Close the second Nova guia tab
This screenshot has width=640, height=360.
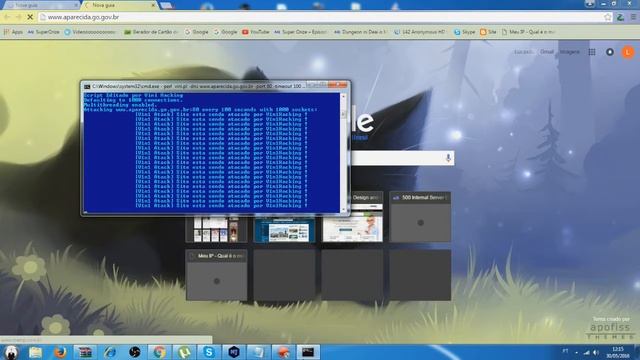tap(153, 5)
